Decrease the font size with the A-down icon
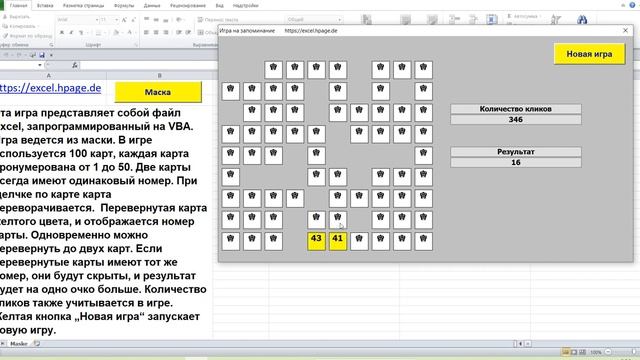Viewport: 640px width, 360px height. [133, 20]
